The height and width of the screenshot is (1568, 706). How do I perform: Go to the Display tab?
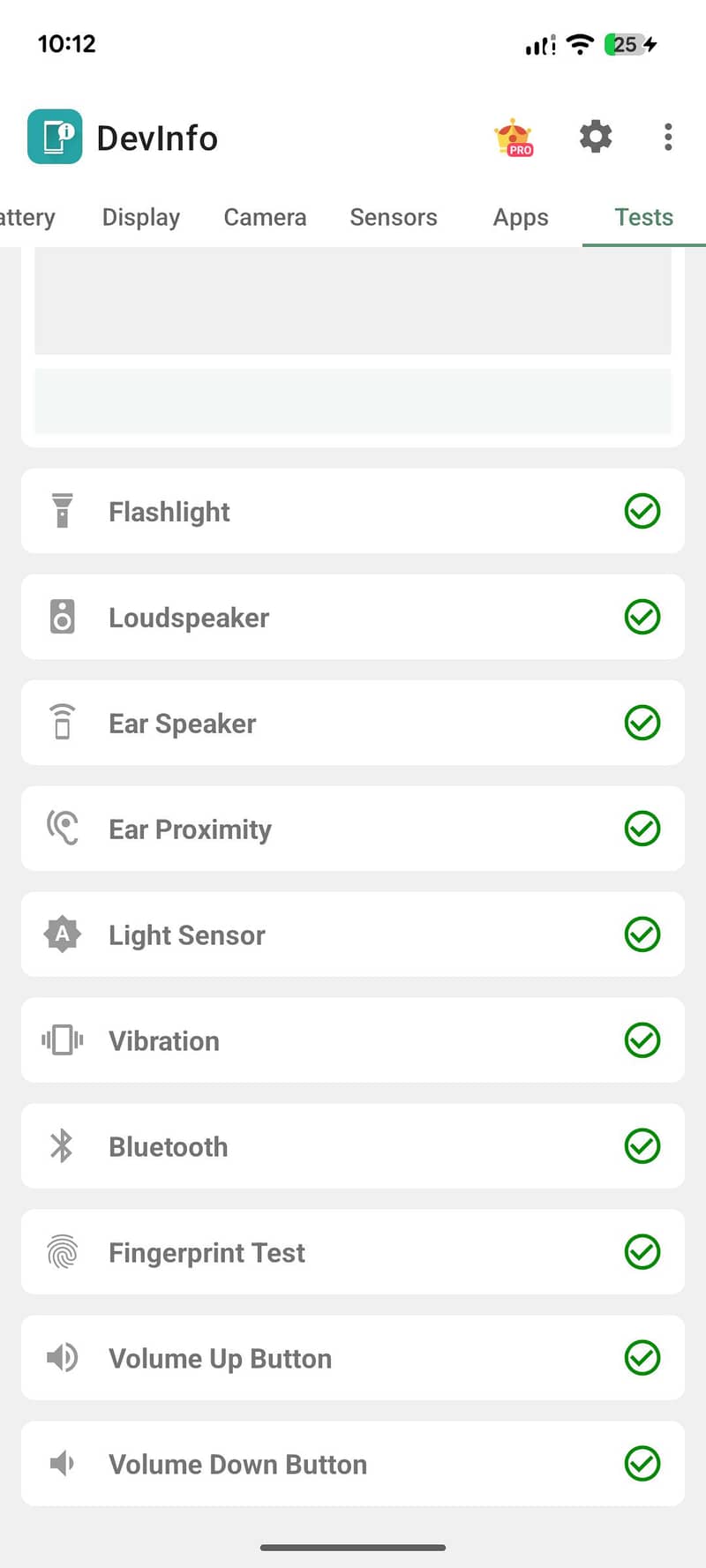click(x=141, y=217)
